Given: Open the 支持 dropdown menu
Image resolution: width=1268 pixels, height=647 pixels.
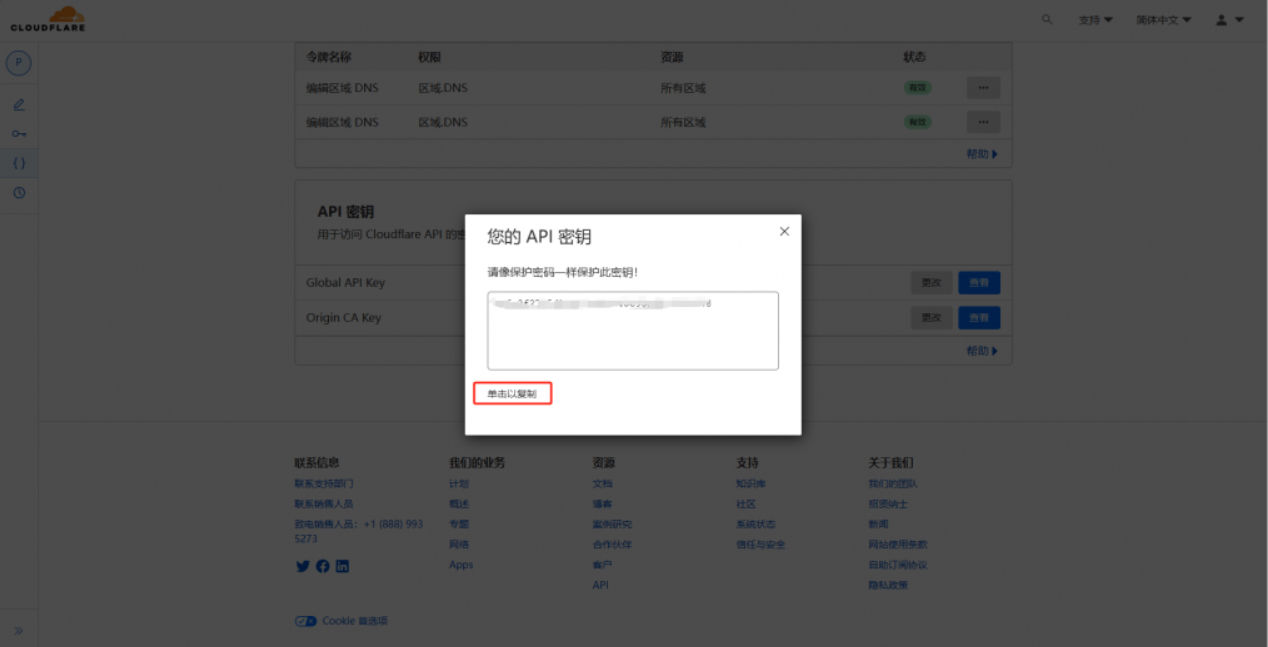Looking at the screenshot, I should pos(1095,20).
